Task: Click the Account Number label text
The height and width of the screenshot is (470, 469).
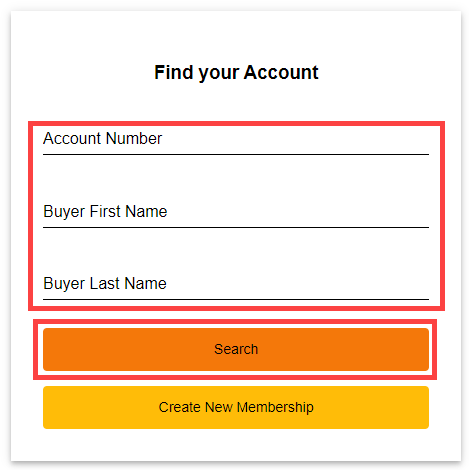Action: 103,139
